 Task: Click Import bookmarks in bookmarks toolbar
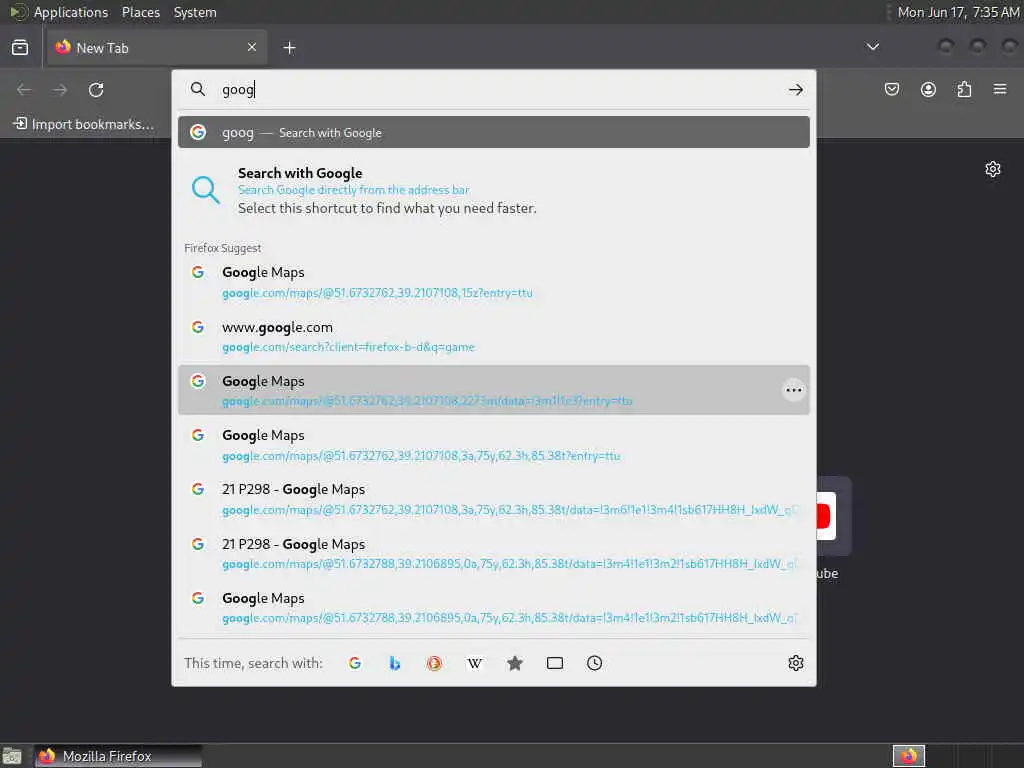tap(84, 124)
